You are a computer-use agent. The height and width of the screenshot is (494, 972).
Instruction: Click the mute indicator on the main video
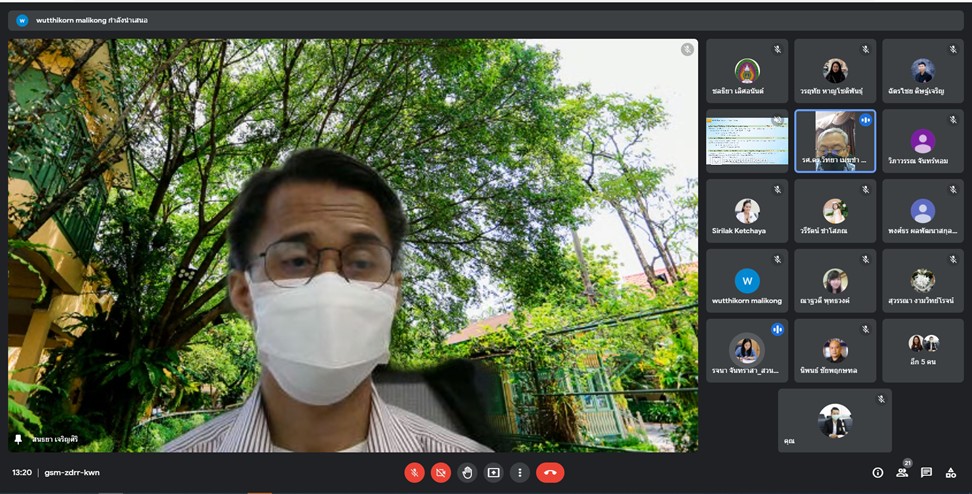coord(687,49)
